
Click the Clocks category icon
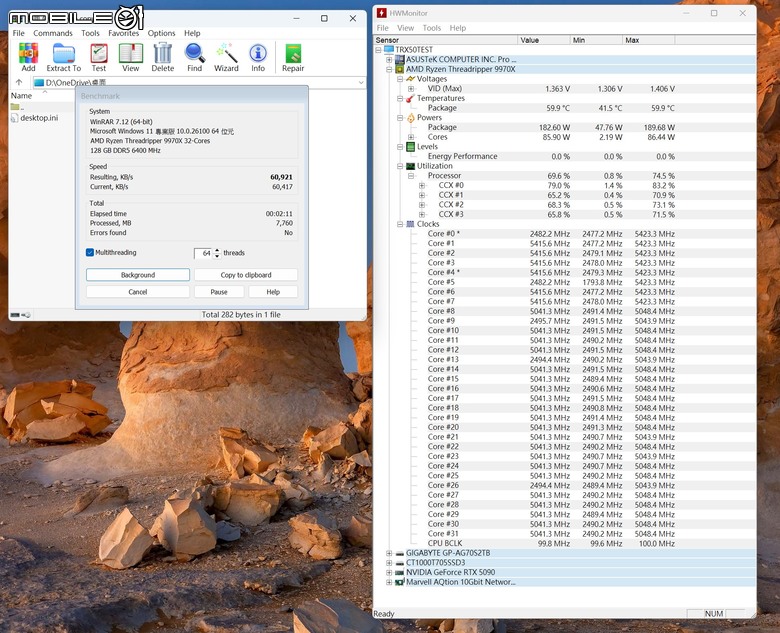(x=410, y=224)
